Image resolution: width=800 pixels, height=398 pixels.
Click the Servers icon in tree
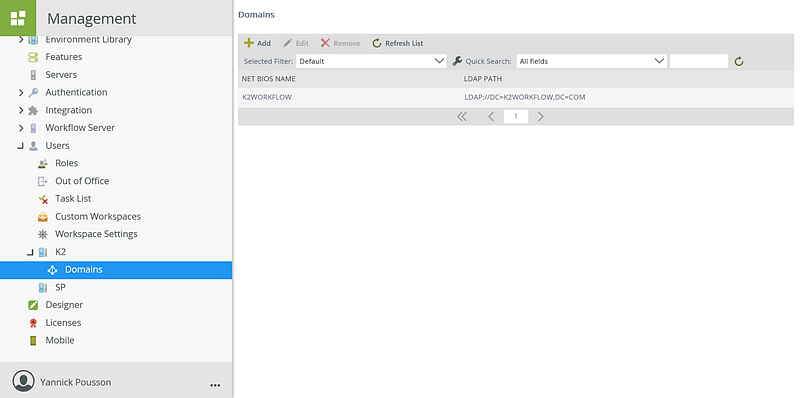click(33, 75)
